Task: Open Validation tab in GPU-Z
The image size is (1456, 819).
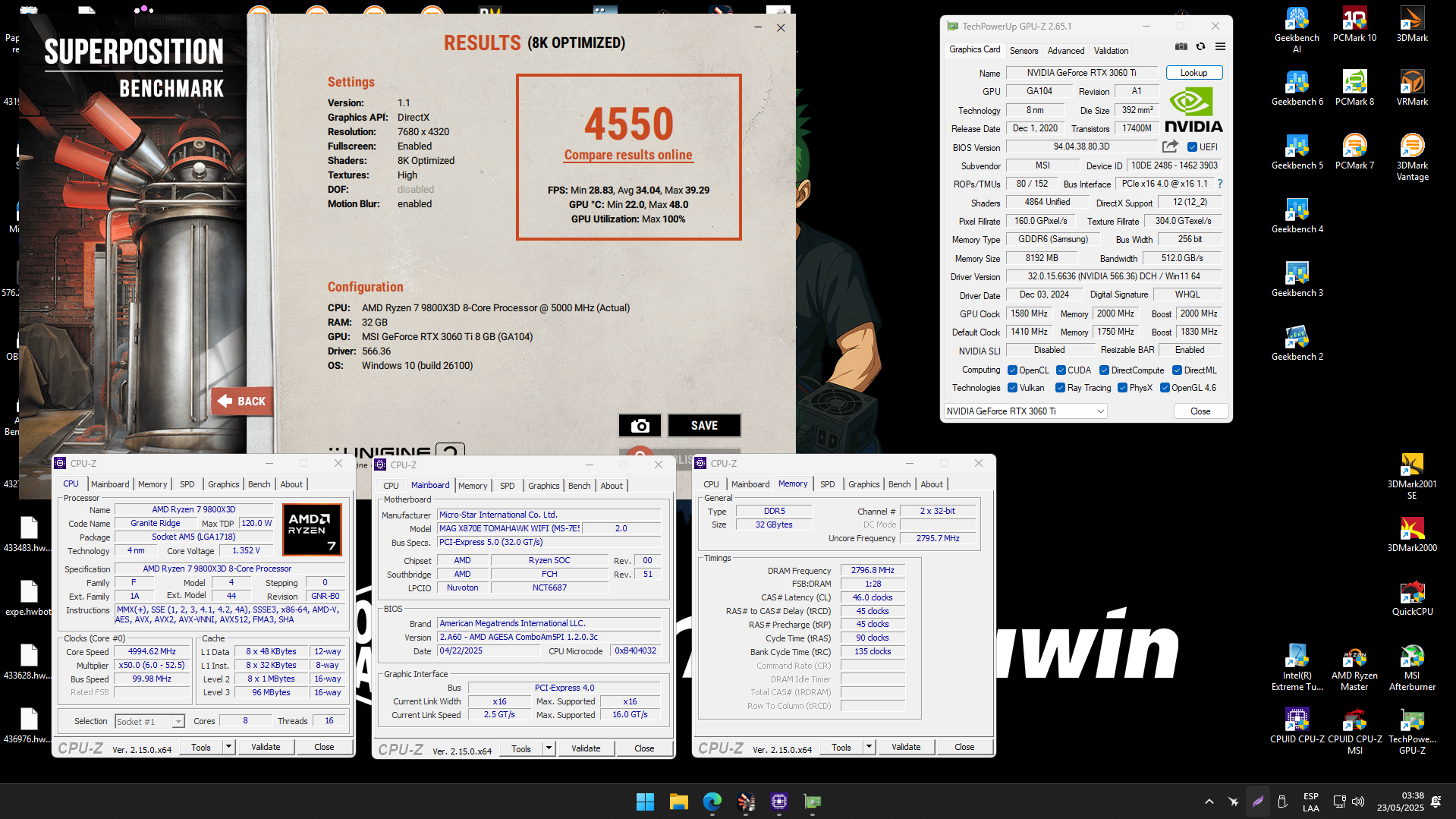Action: pyautogui.click(x=1111, y=51)
